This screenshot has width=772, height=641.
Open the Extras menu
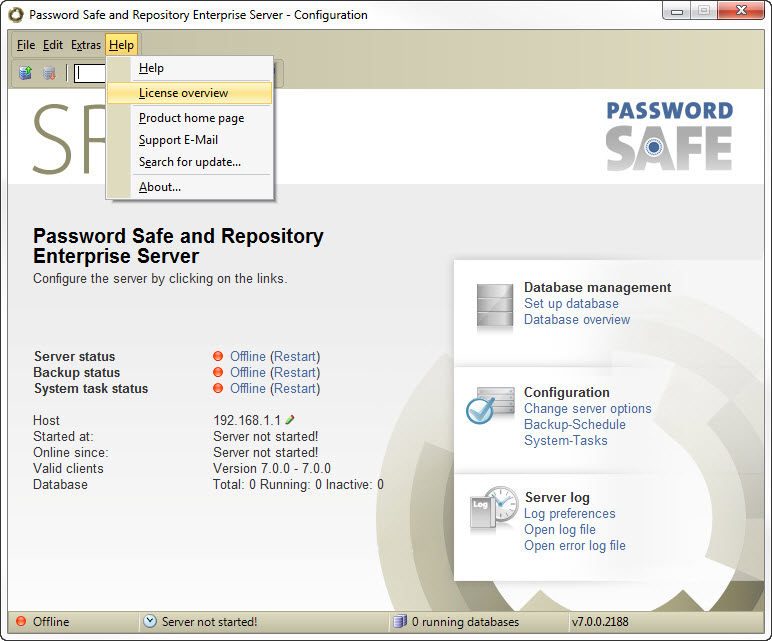[x=86, y=45]
